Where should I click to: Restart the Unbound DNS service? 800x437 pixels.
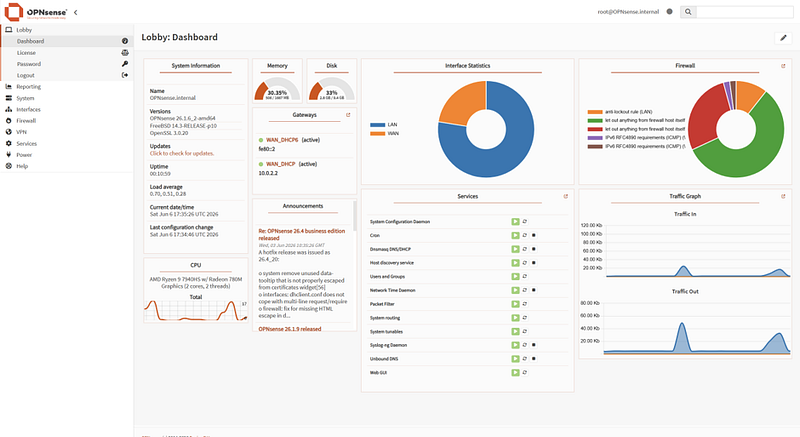524,358
